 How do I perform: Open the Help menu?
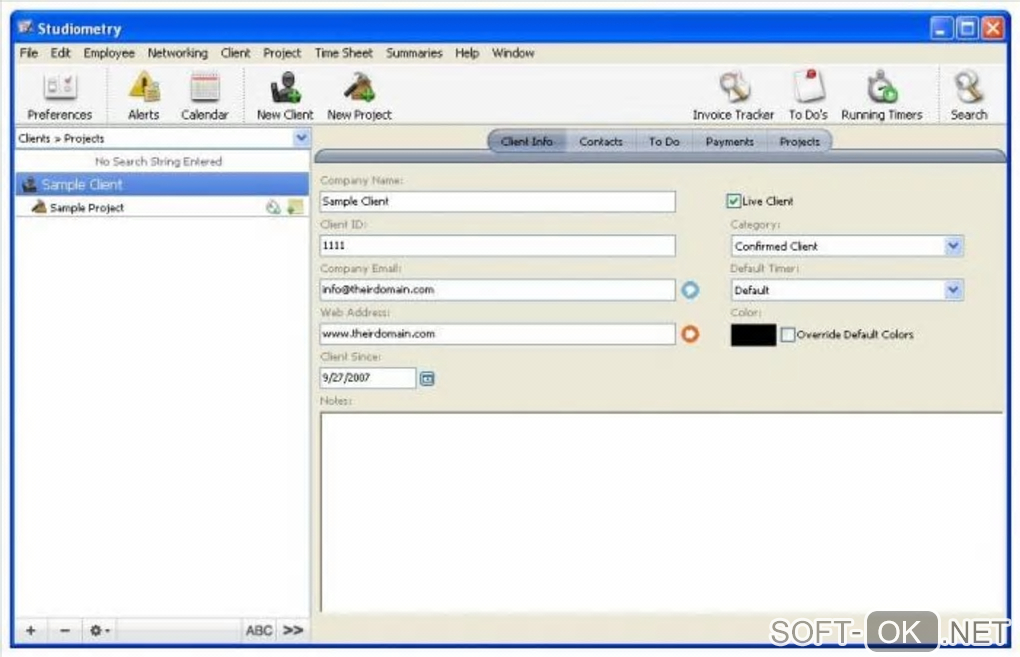point(466,53)
